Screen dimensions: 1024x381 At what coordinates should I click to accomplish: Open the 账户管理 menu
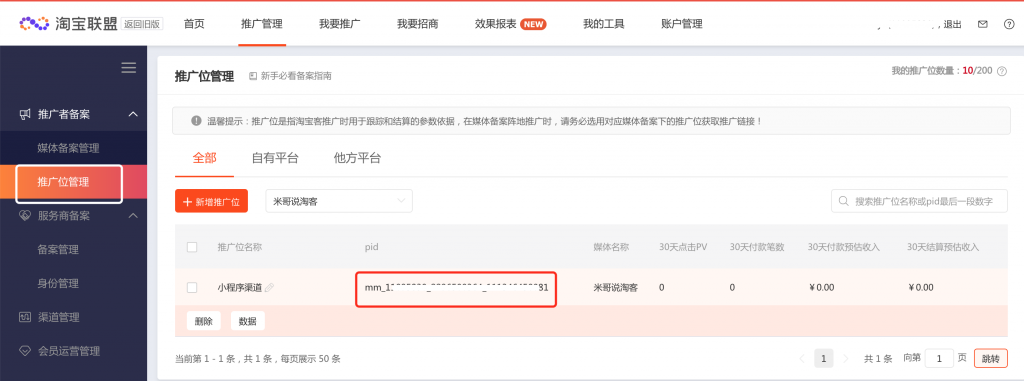pyautogui.click(x=682, y=24)
